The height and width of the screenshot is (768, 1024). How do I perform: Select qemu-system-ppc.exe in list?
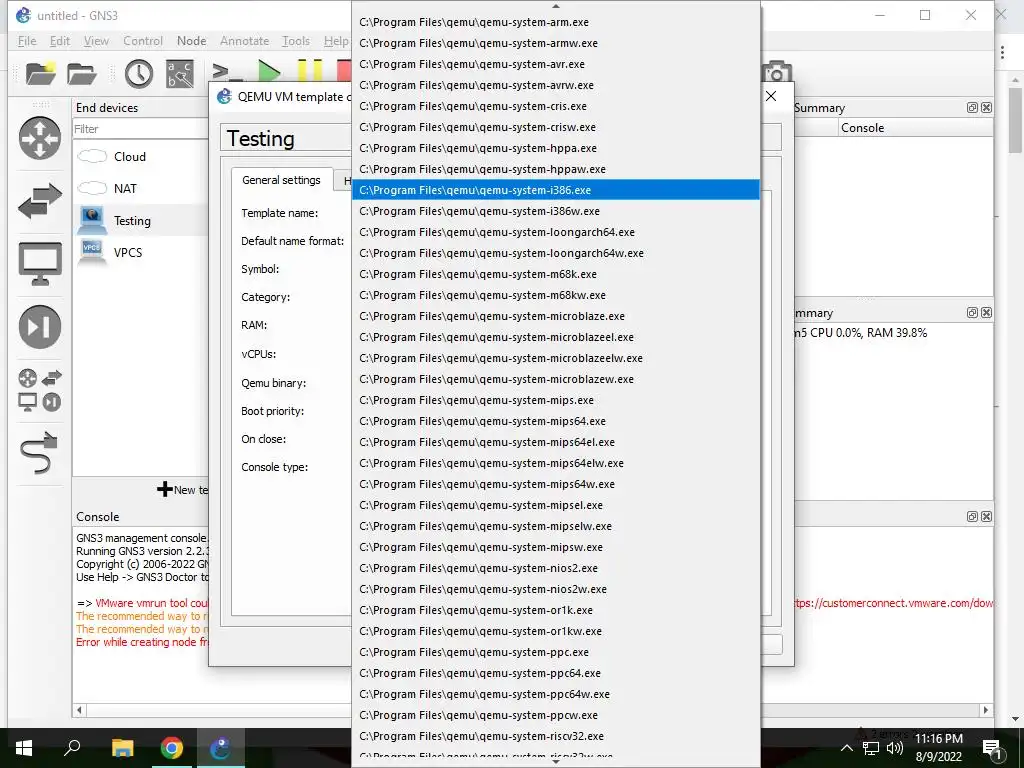(x=556, y=652)
